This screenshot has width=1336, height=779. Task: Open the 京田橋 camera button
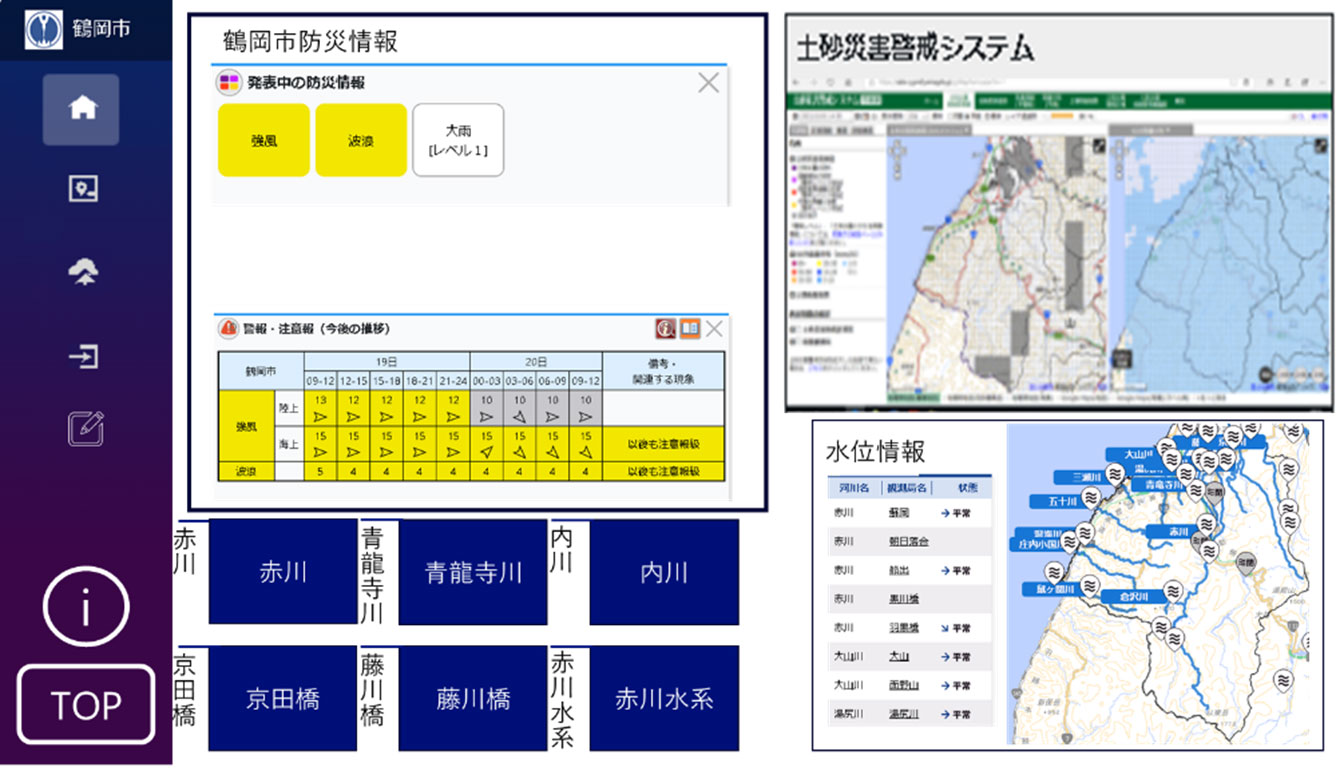pyautogui.click(x=283, y=698)
